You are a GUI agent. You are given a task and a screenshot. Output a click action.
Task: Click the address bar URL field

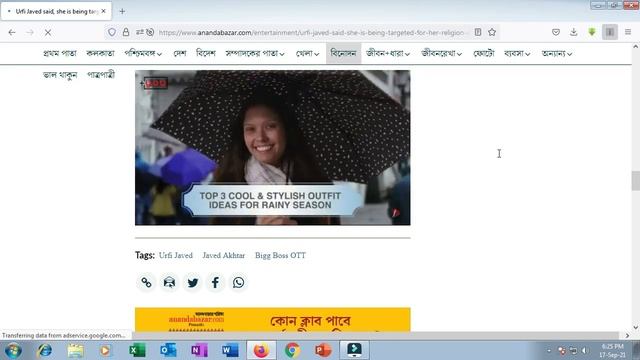tap(311, 32)
